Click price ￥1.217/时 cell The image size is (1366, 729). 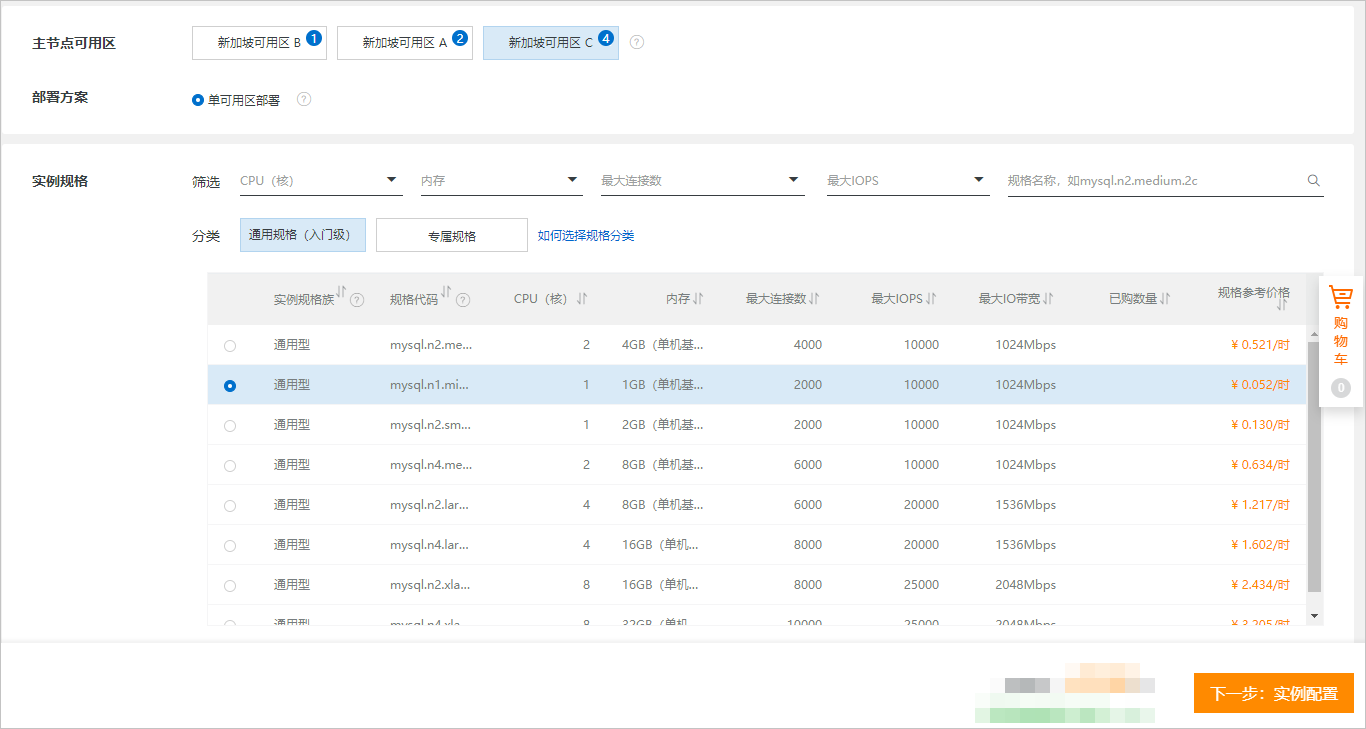(1260, 505)
